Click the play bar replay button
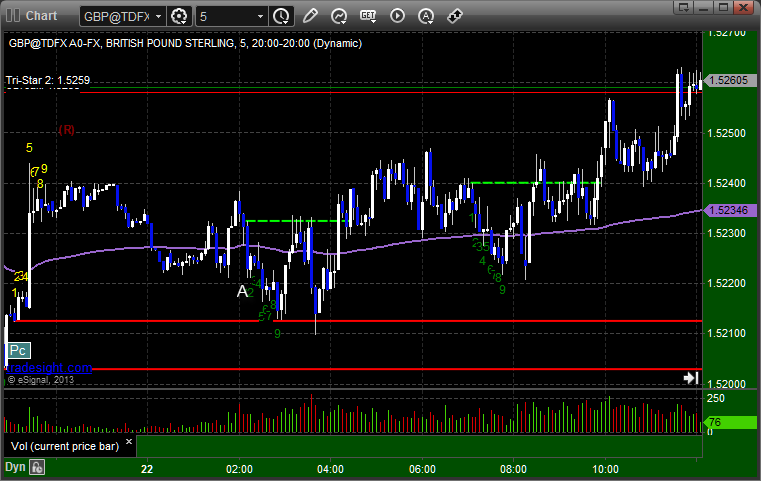 click(397, 16)
